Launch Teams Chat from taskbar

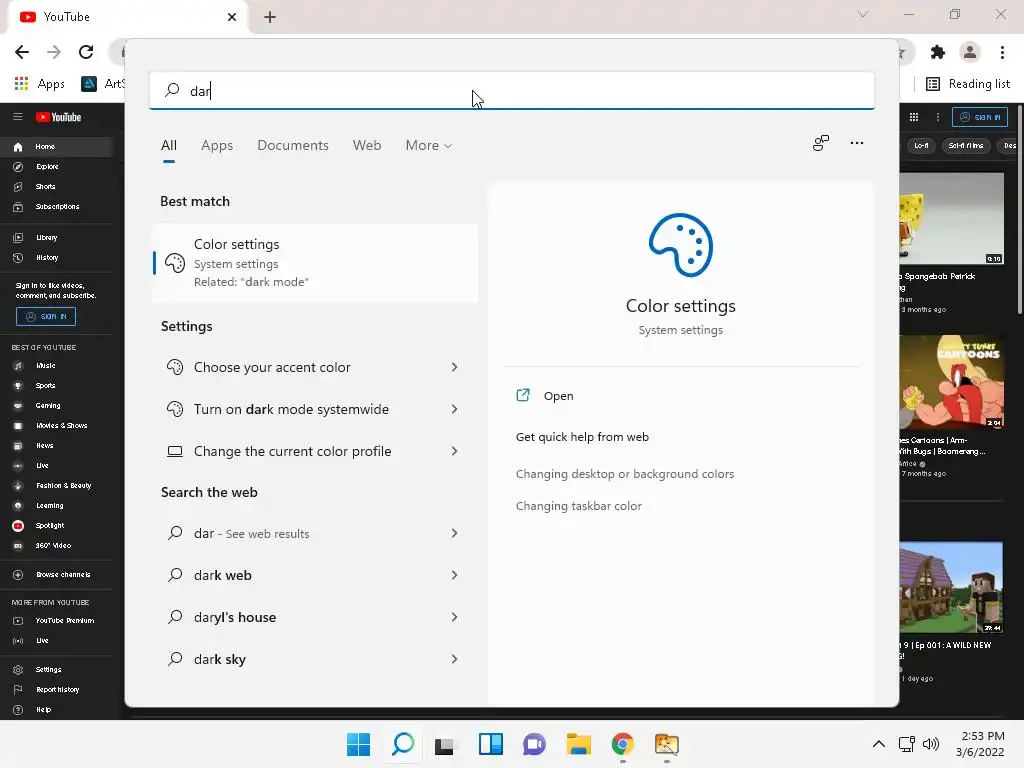[534, 744]
